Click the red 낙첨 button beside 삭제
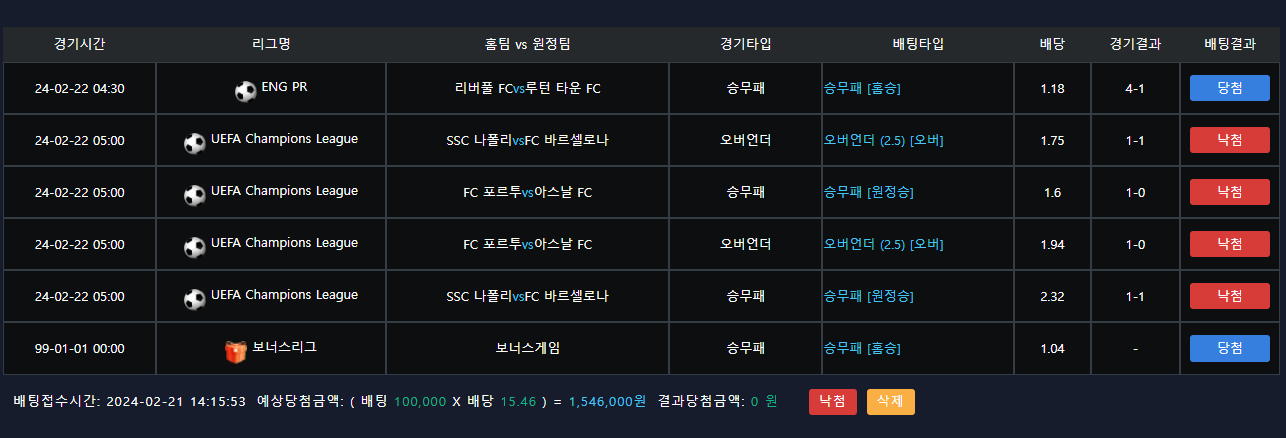Screen dimensions: 1286x438 point(832,401)
